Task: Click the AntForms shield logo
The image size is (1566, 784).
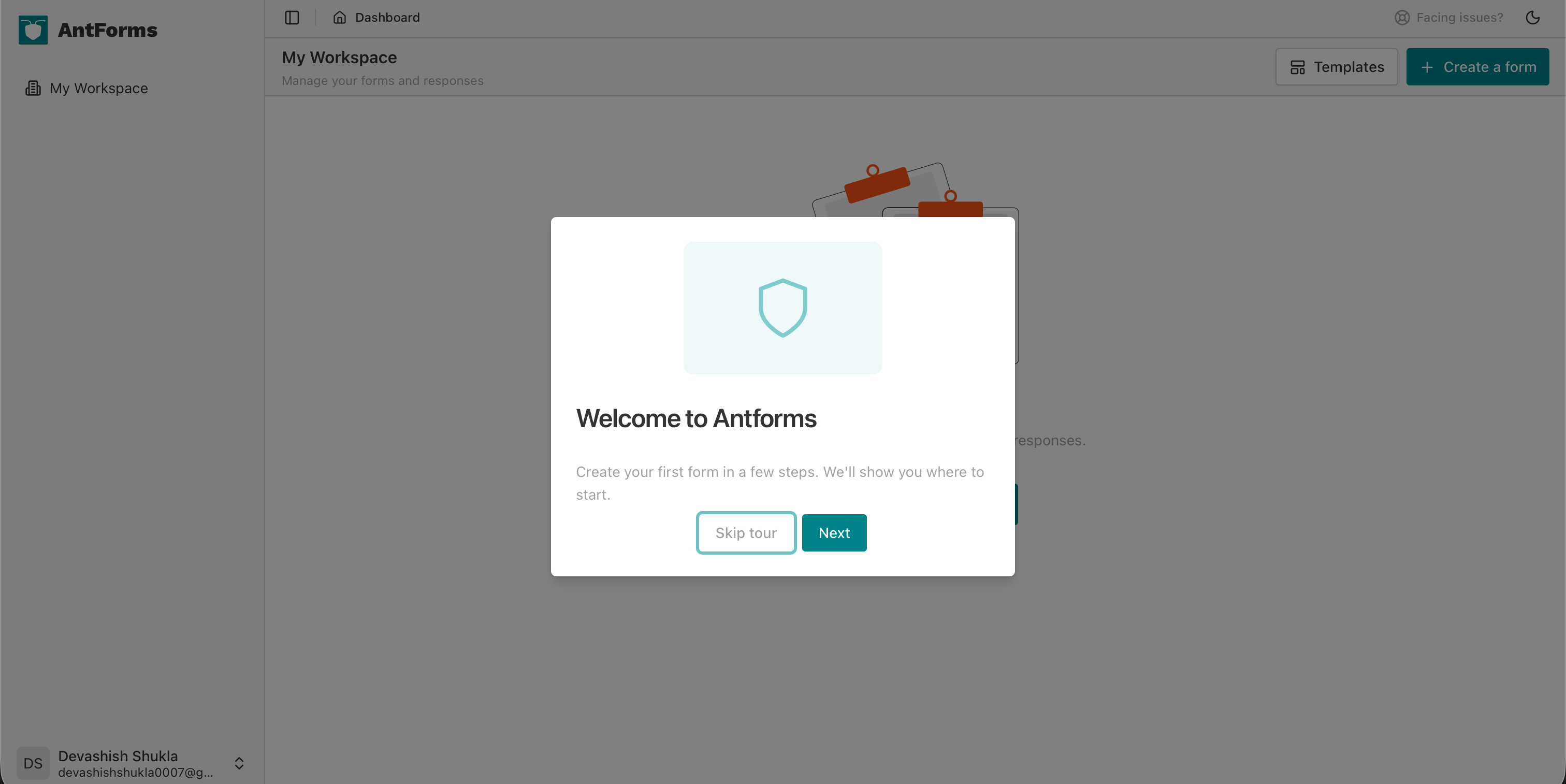Action: 32,29
